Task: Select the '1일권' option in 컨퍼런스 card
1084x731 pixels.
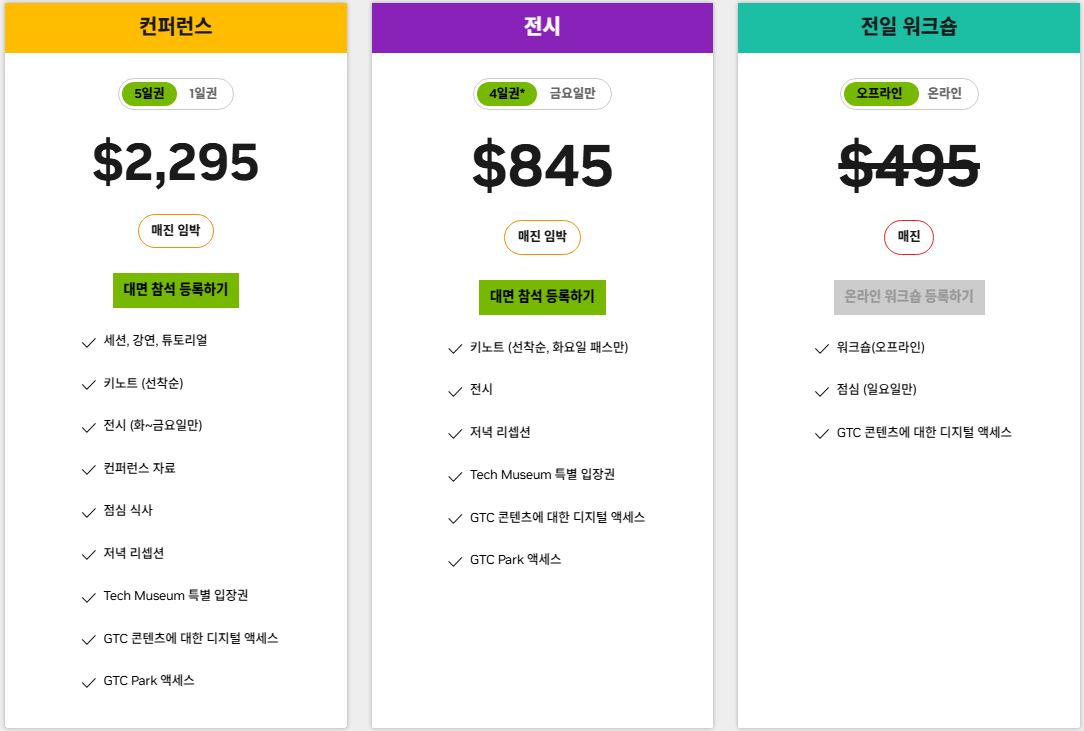Action: pyautogui.click(x=202, y=93)
